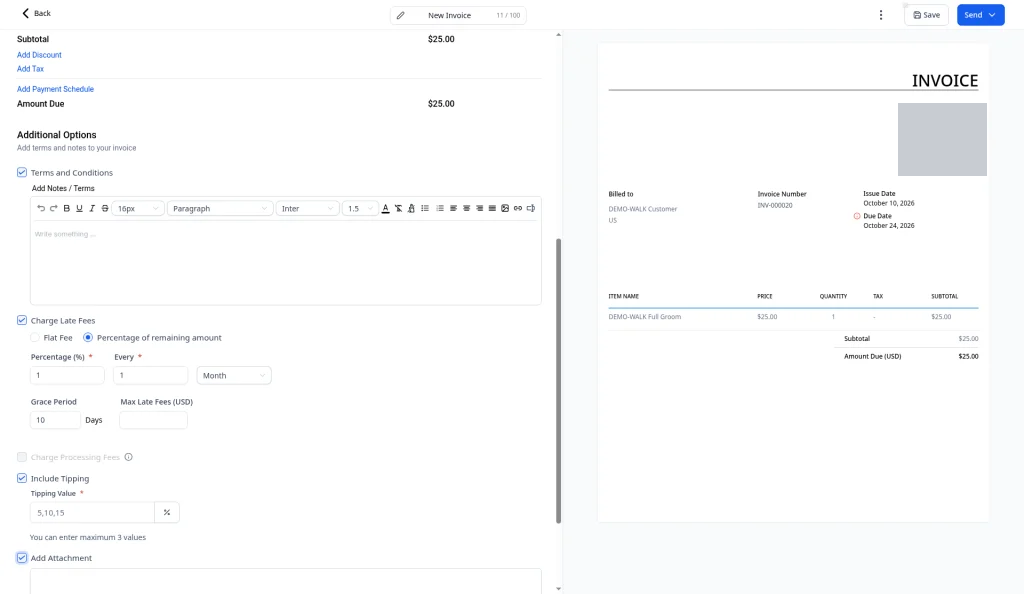Screen dimensions: 1024x594
Task: Click the undo icon in notes editor
Action: 41,208
